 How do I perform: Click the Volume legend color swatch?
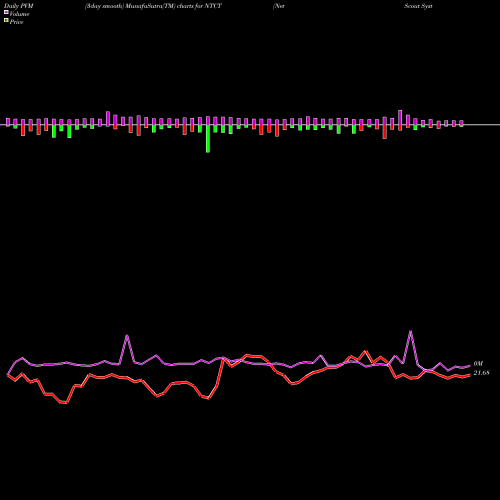[6, 12]
